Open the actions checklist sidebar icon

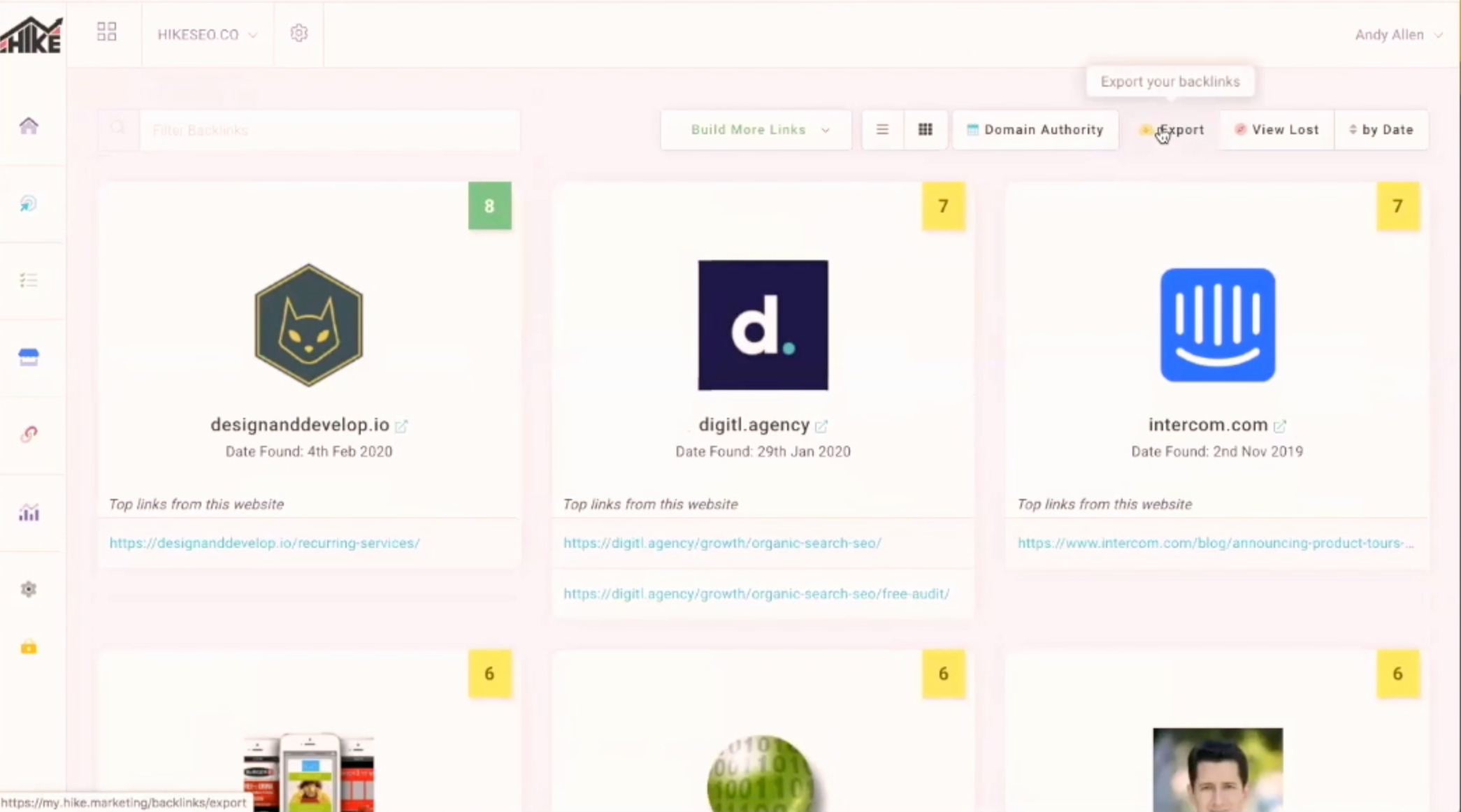tap(29, 280)
